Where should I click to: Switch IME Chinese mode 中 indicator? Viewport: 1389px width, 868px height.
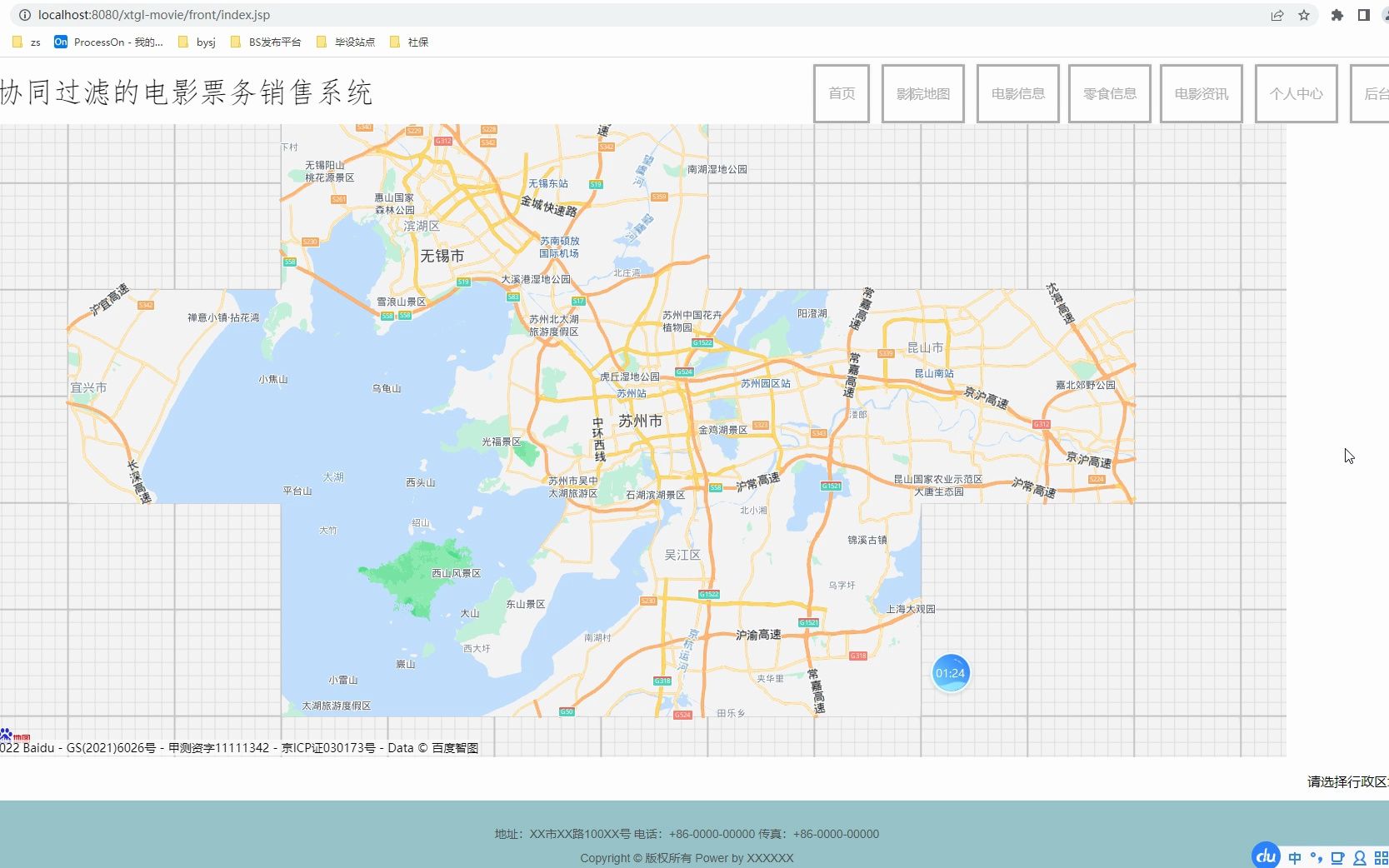pos(1295,858)
